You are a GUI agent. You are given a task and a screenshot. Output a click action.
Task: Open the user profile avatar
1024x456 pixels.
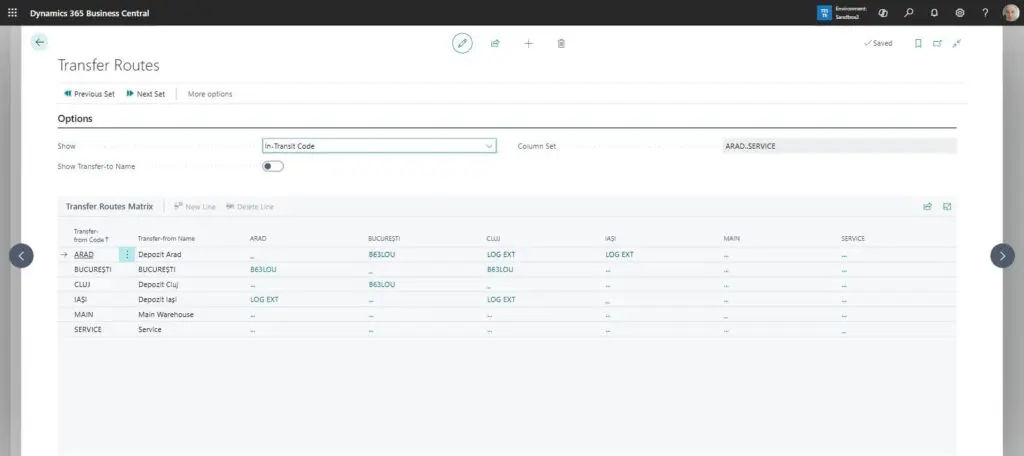pos(1010,12)
